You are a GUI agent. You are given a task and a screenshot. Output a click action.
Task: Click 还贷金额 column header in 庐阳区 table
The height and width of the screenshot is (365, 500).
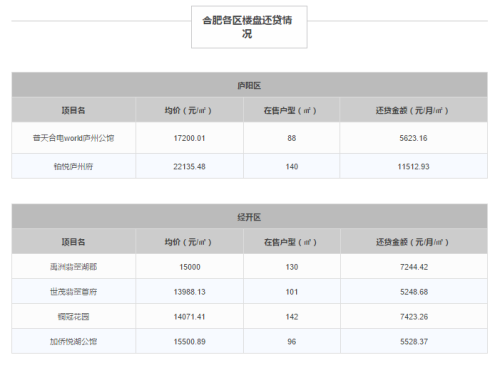pyautogui.click(x=413, y=110)
